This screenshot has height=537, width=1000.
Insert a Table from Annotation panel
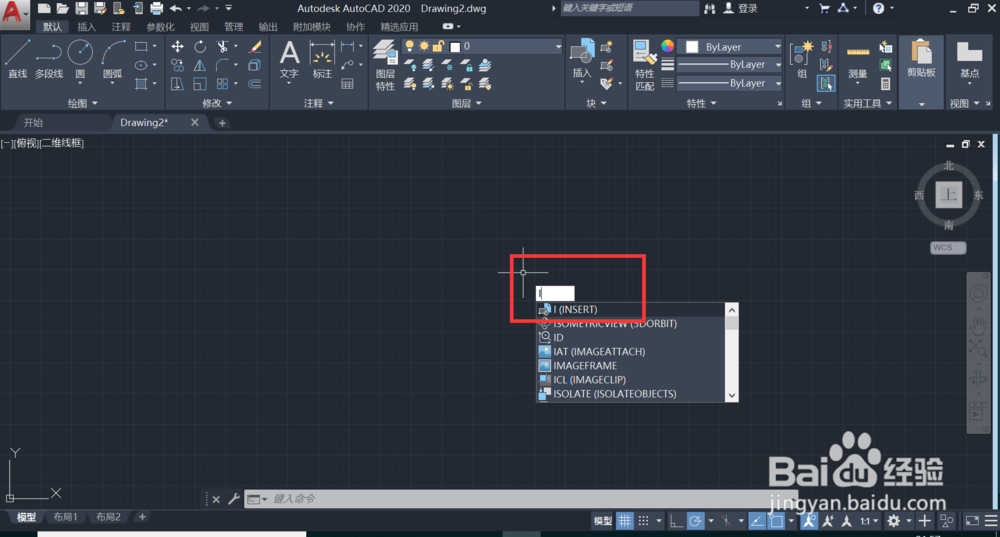(x=348, y=84)
